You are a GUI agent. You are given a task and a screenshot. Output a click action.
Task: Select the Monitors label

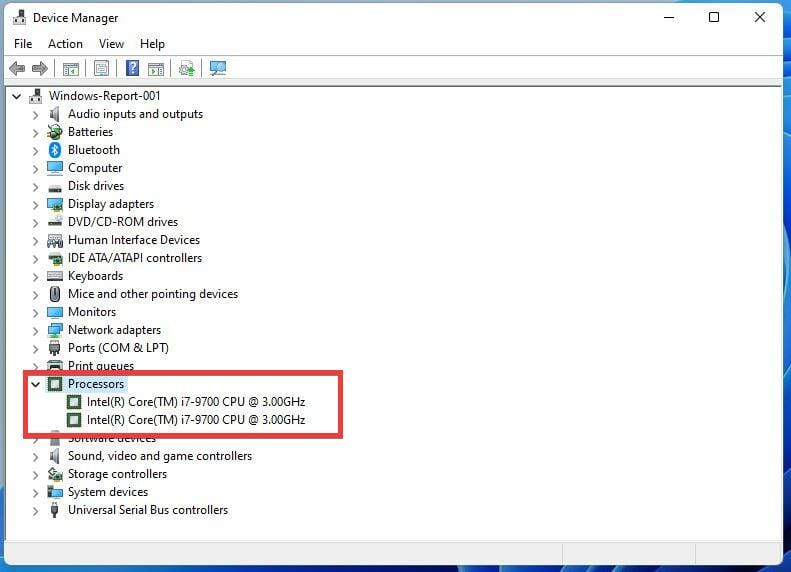point(92,312)
